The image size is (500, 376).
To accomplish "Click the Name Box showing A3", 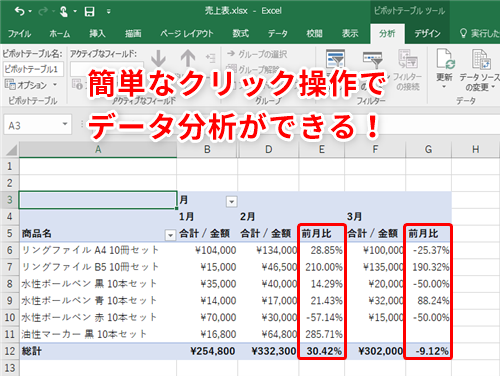I will point(33,125).
